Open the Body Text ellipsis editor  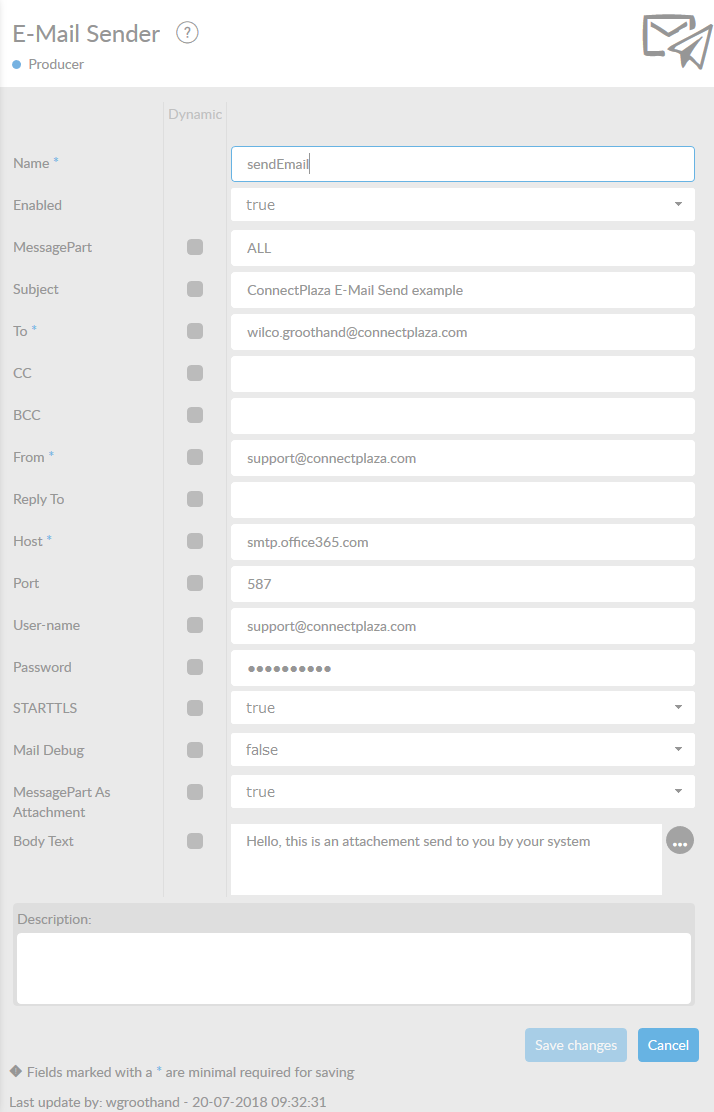[x=680, y=841]
